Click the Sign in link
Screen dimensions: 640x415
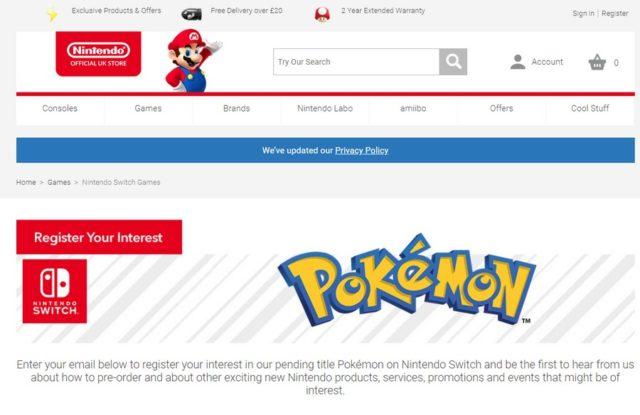[x=583, y=13]
